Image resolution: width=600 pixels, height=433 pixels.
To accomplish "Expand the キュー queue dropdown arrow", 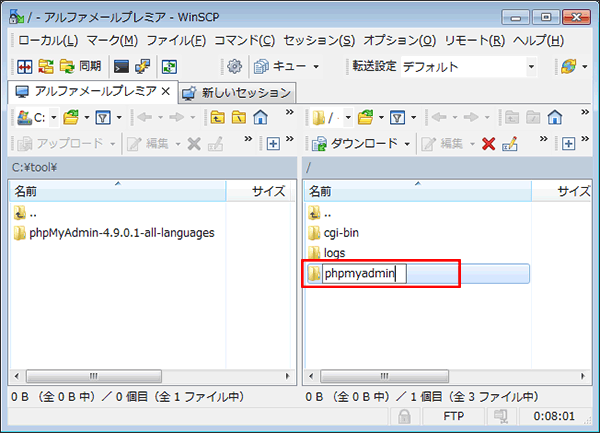I will point(316,67).
